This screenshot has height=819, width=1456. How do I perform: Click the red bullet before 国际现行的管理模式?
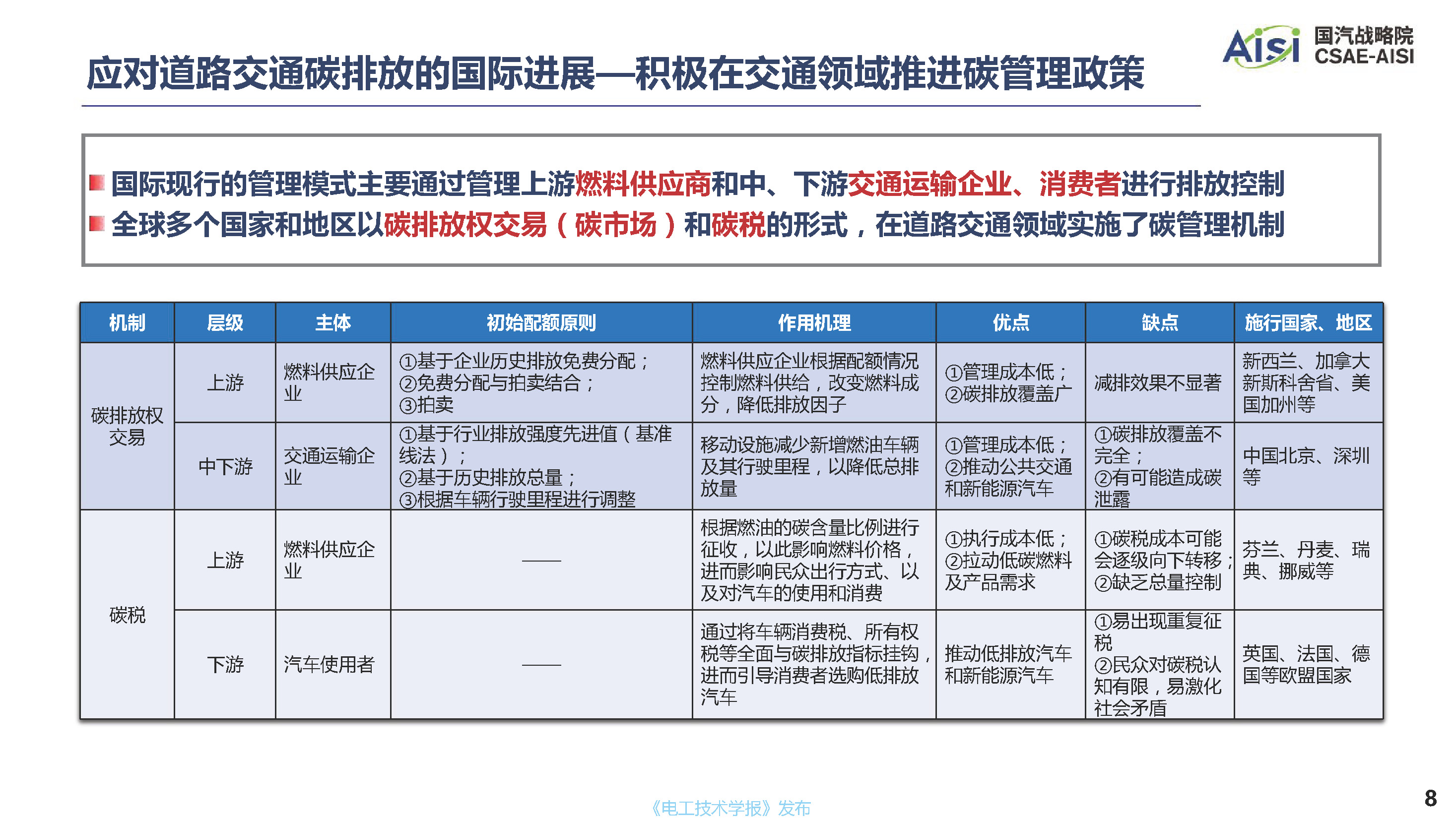click(97, 183)
